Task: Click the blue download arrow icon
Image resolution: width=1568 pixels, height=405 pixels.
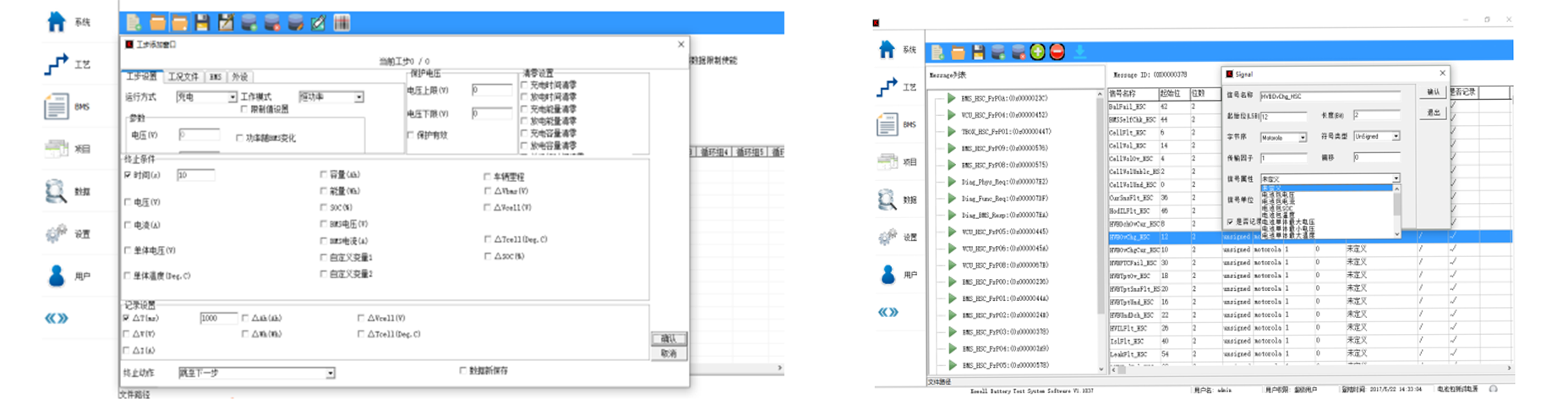Action: tap(1079, 52)
